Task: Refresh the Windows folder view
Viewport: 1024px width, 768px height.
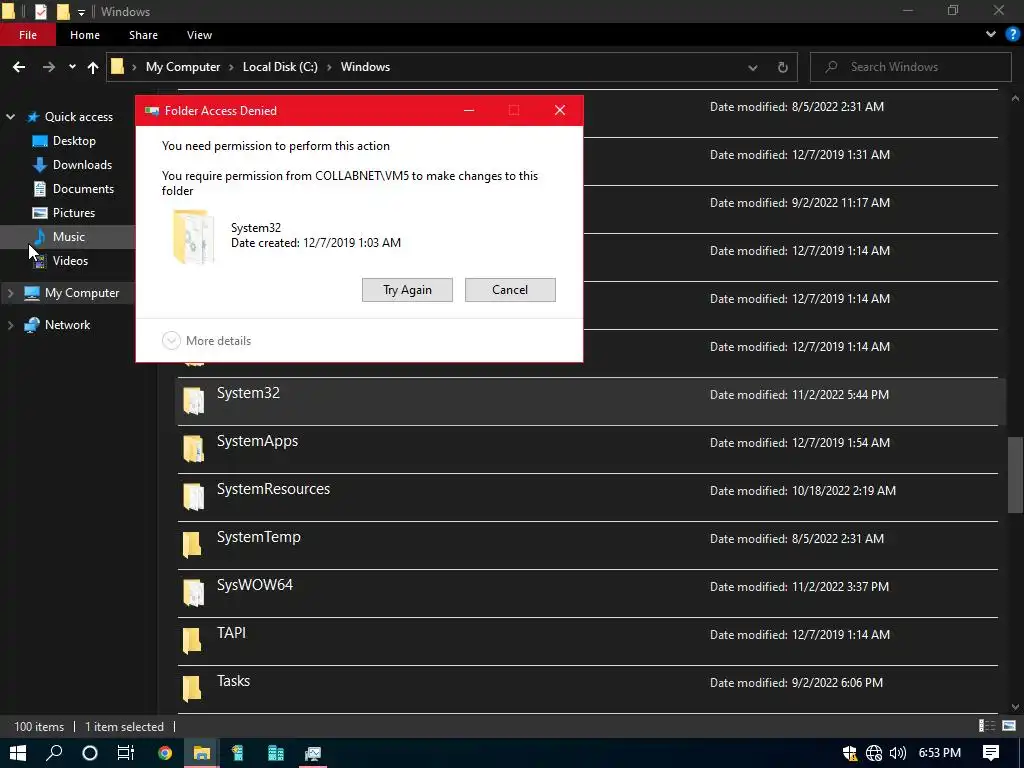Action: click(x=782, y=67)
